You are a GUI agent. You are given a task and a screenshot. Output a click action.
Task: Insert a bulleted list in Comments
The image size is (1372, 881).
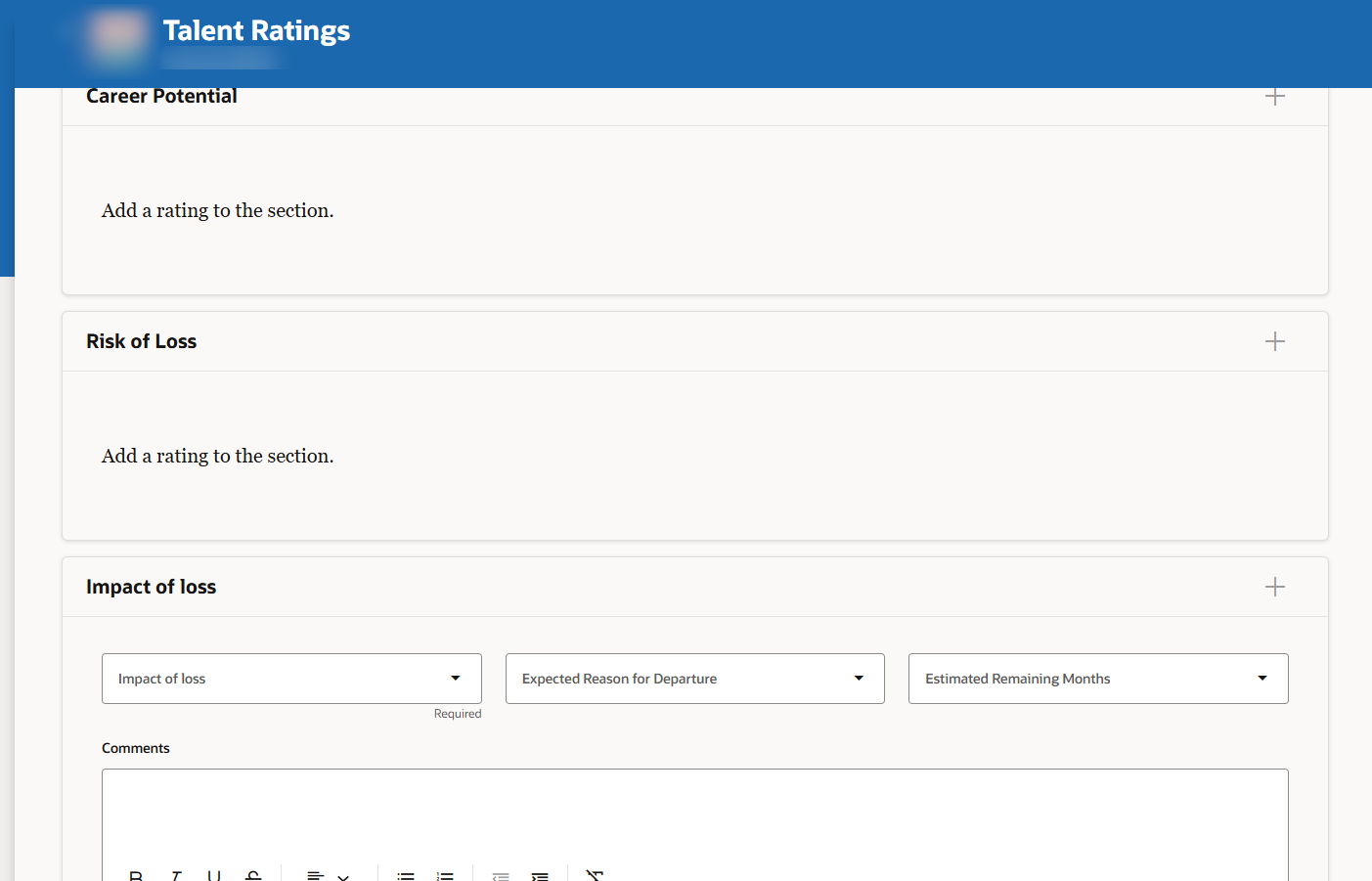(x=406, y=876)
